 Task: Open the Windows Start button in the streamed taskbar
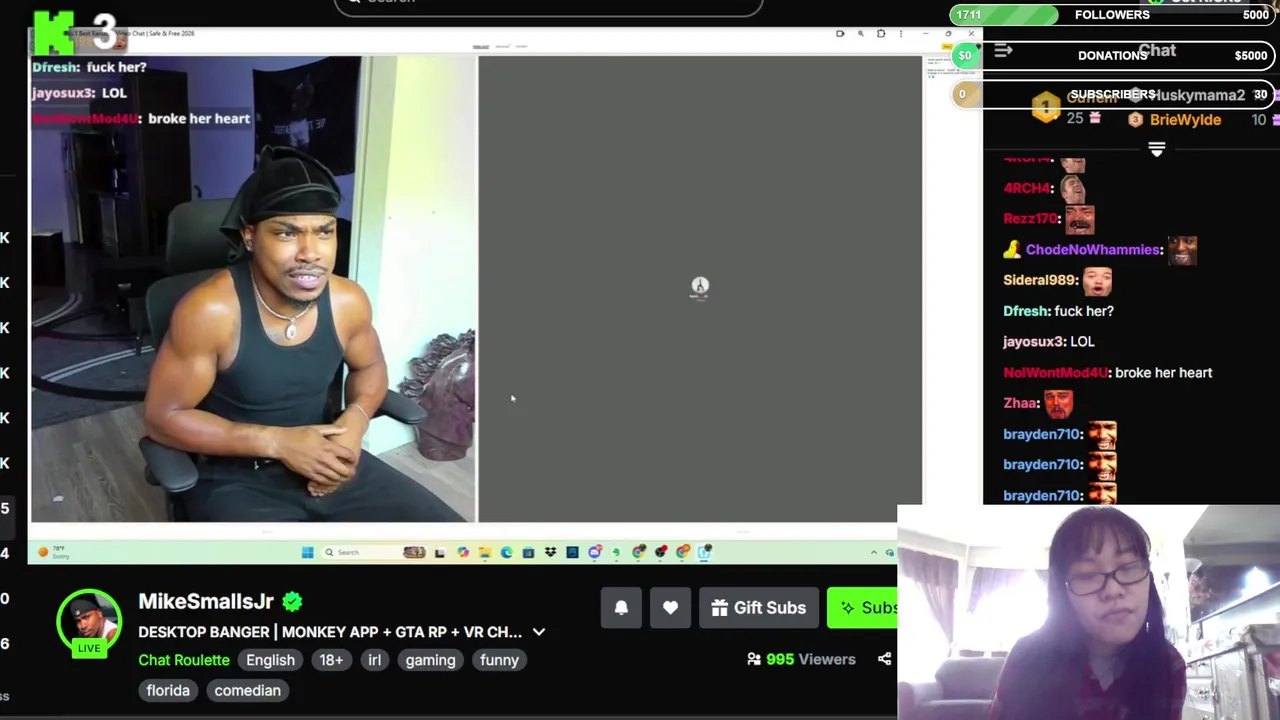tap(307, 552)
